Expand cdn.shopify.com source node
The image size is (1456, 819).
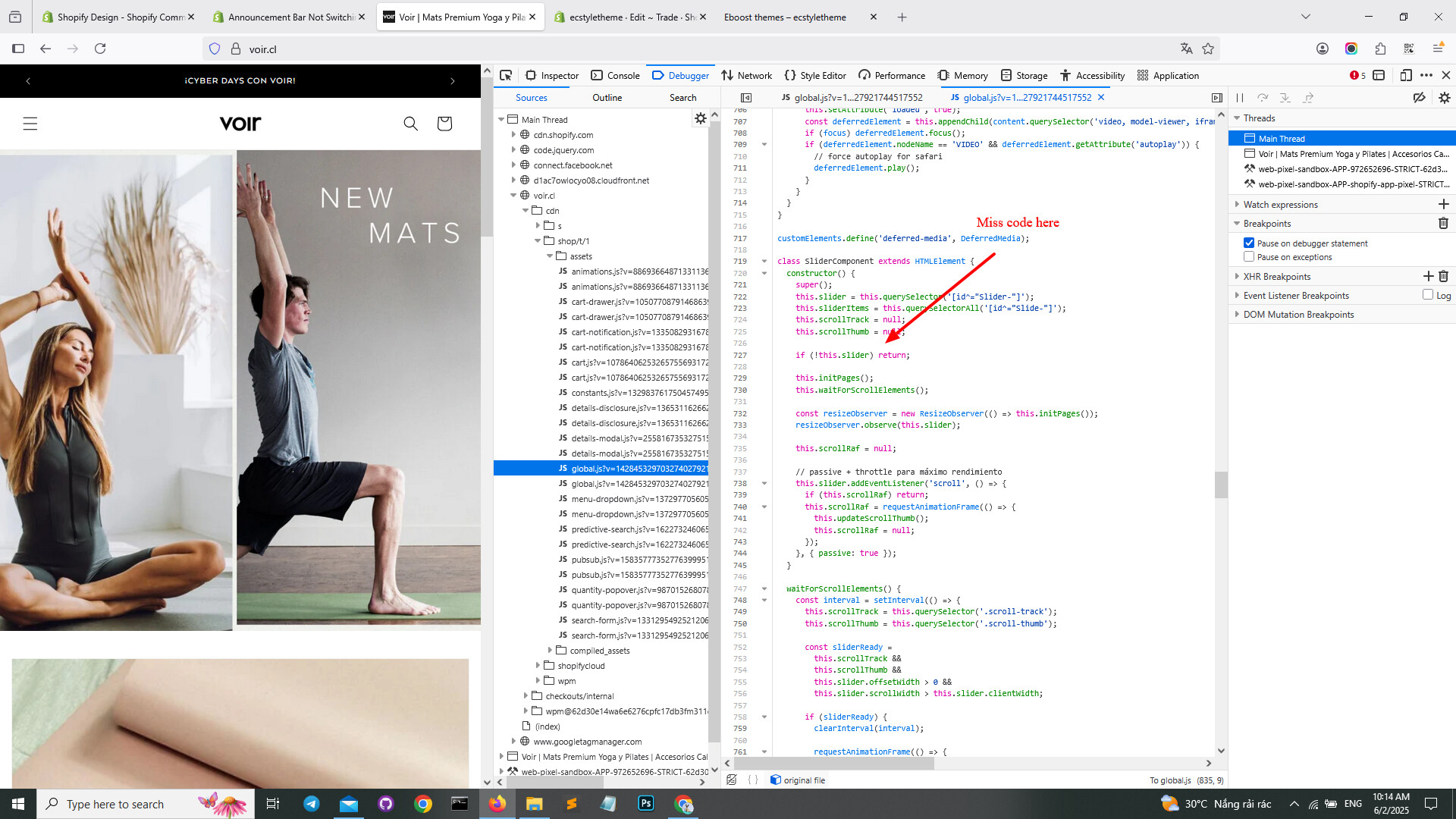[x=513, y=135]
